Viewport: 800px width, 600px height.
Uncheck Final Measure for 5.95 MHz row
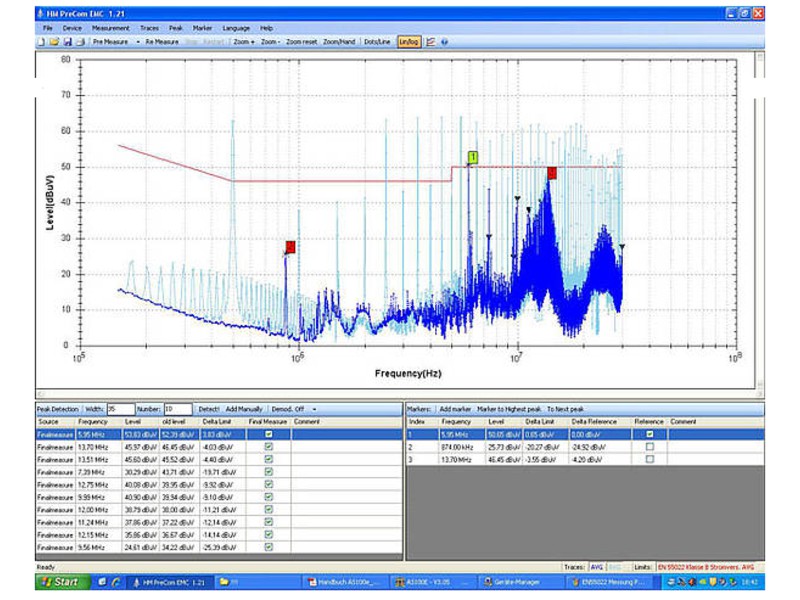269,434
